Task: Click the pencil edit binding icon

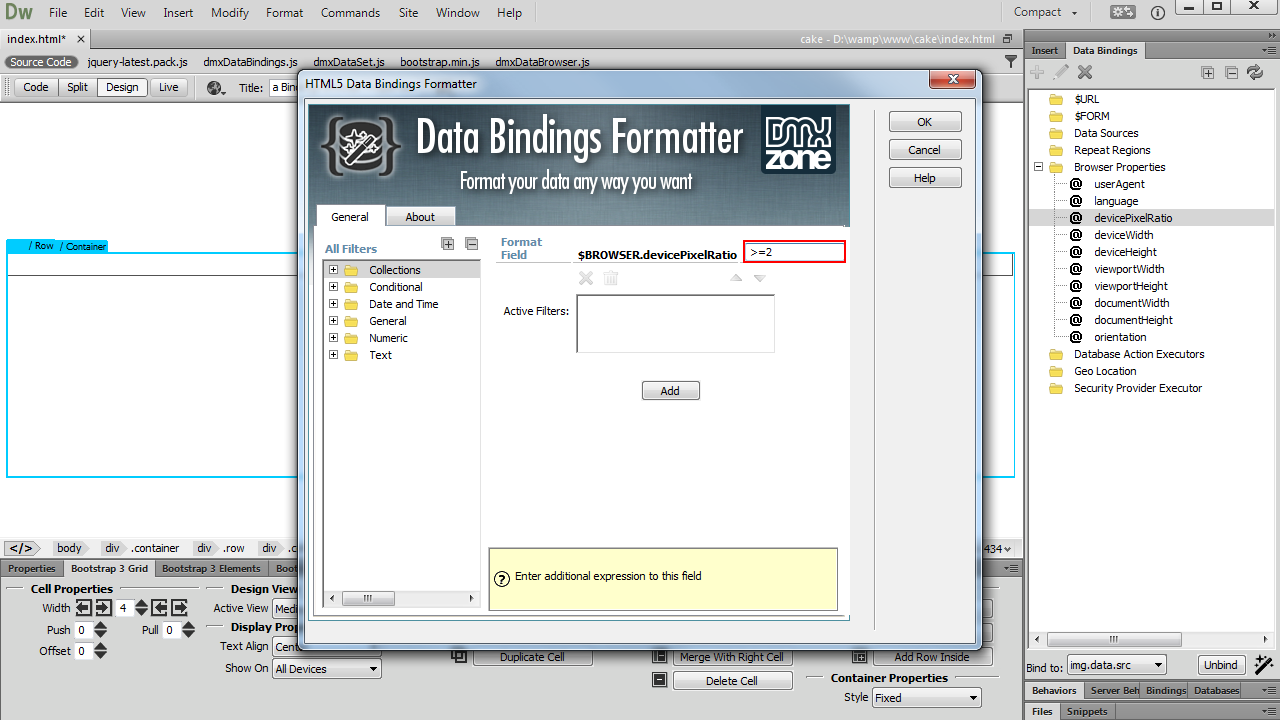Action: point(1061,72)
